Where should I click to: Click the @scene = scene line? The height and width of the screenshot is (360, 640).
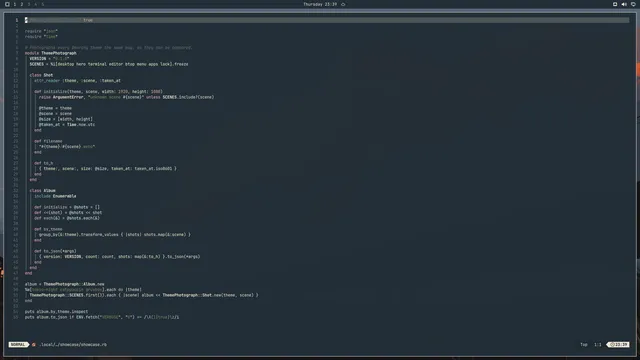coord(55,113)
